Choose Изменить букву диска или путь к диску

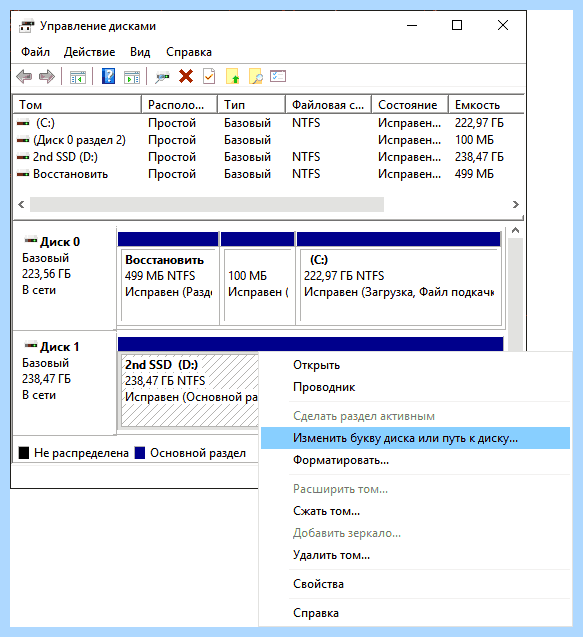[x=415, y=438]
